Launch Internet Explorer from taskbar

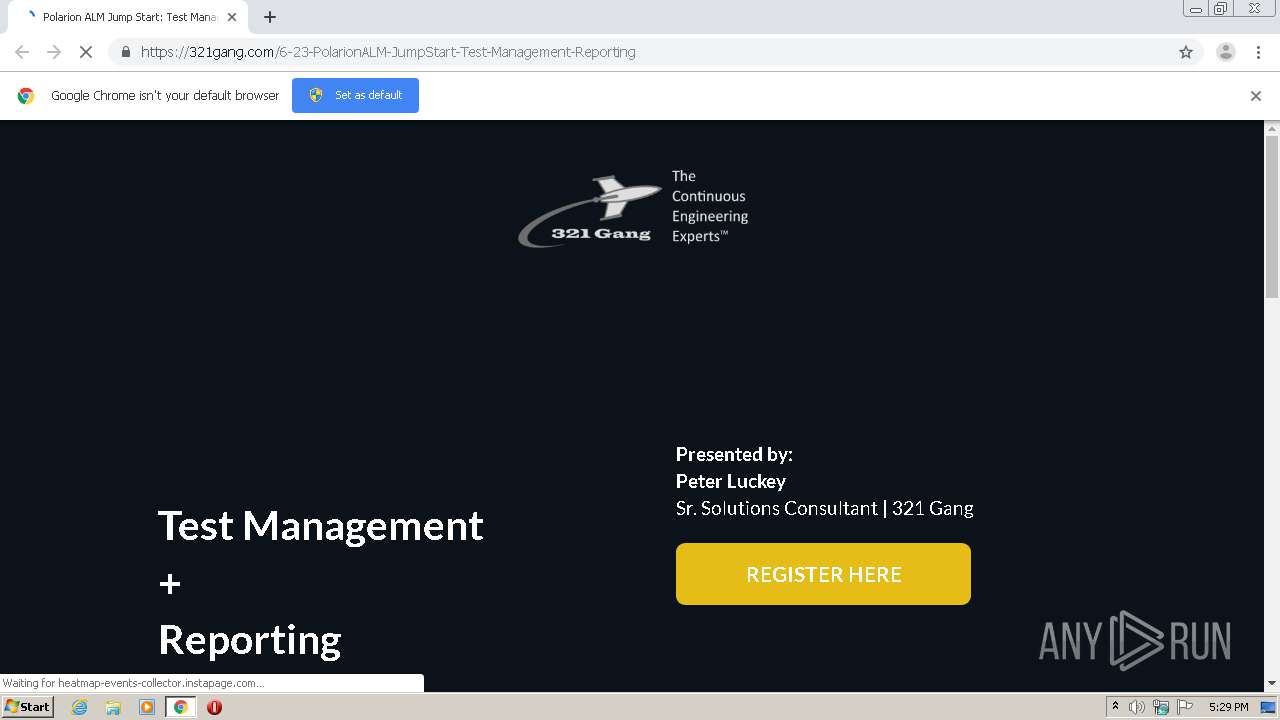pyautogui.click(x=79, y=707)
